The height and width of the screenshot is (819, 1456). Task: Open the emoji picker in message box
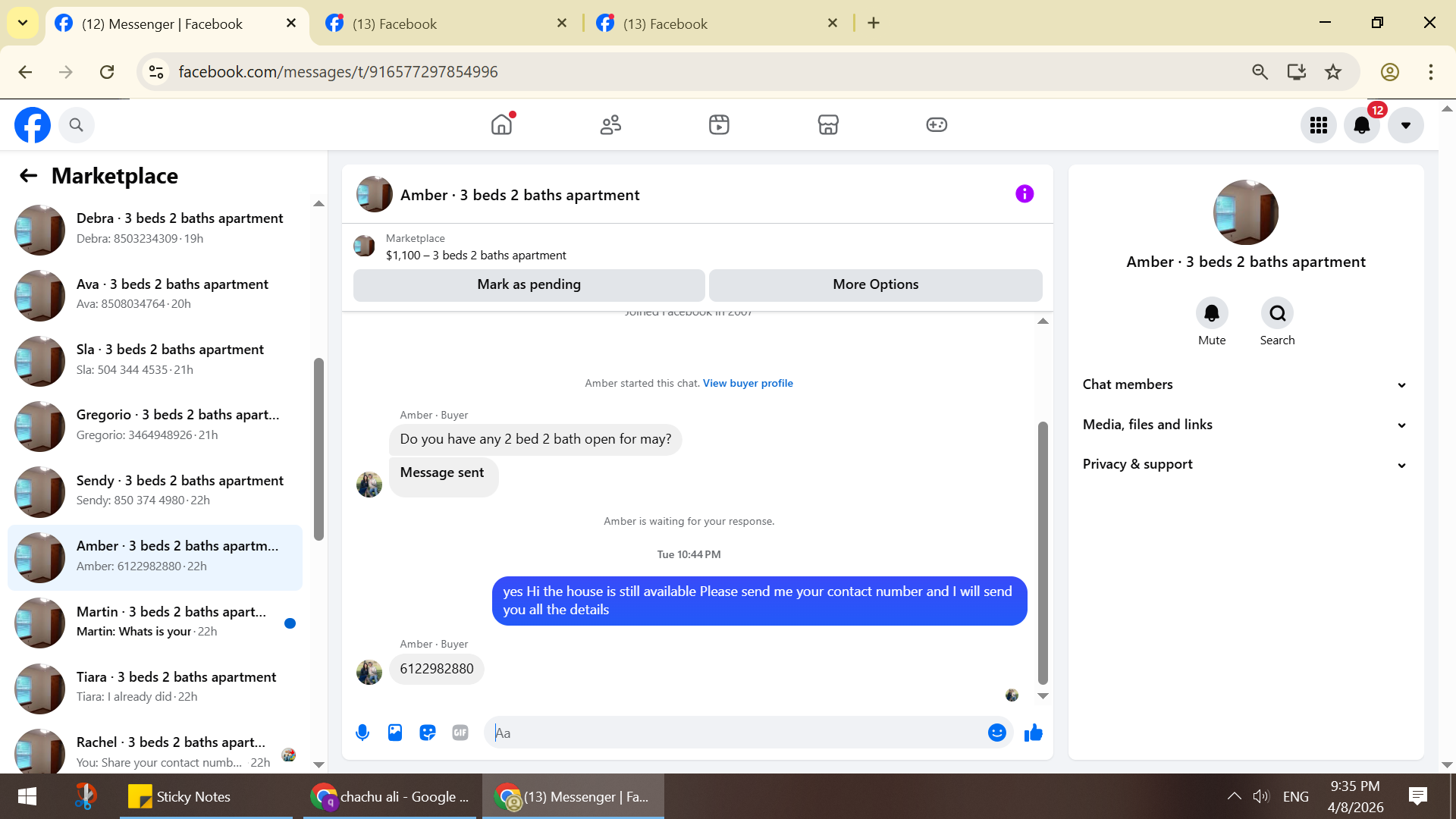[996, 733]
